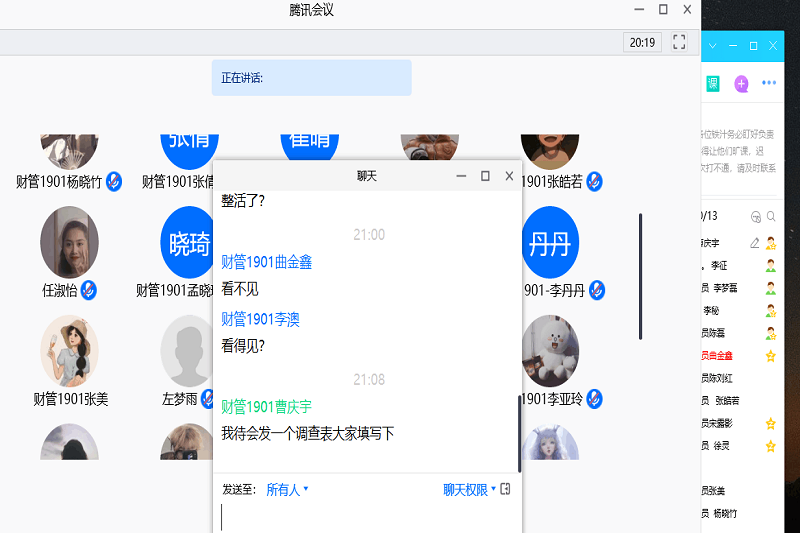This screenshot has width=800, height=533.
Task: Click the purple plus icon in side window
Action: [x=741, y=84]
